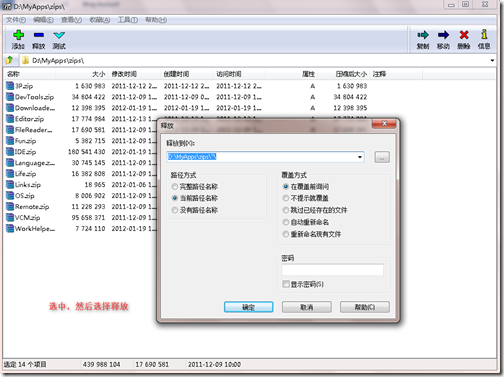504x377 pixels.
Task: Click the Remote.zip archive icon
Action: pyautogui.click(x=10, y=207)
